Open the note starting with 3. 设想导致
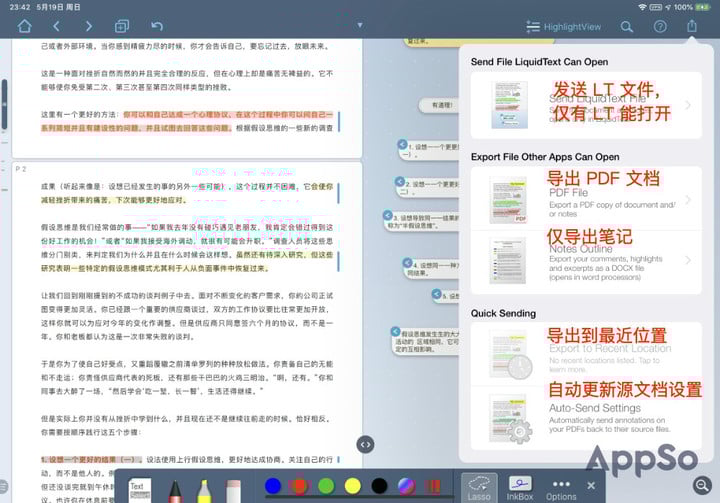The width and height of the screenshot is (720, 503). (x=421, y=221)
